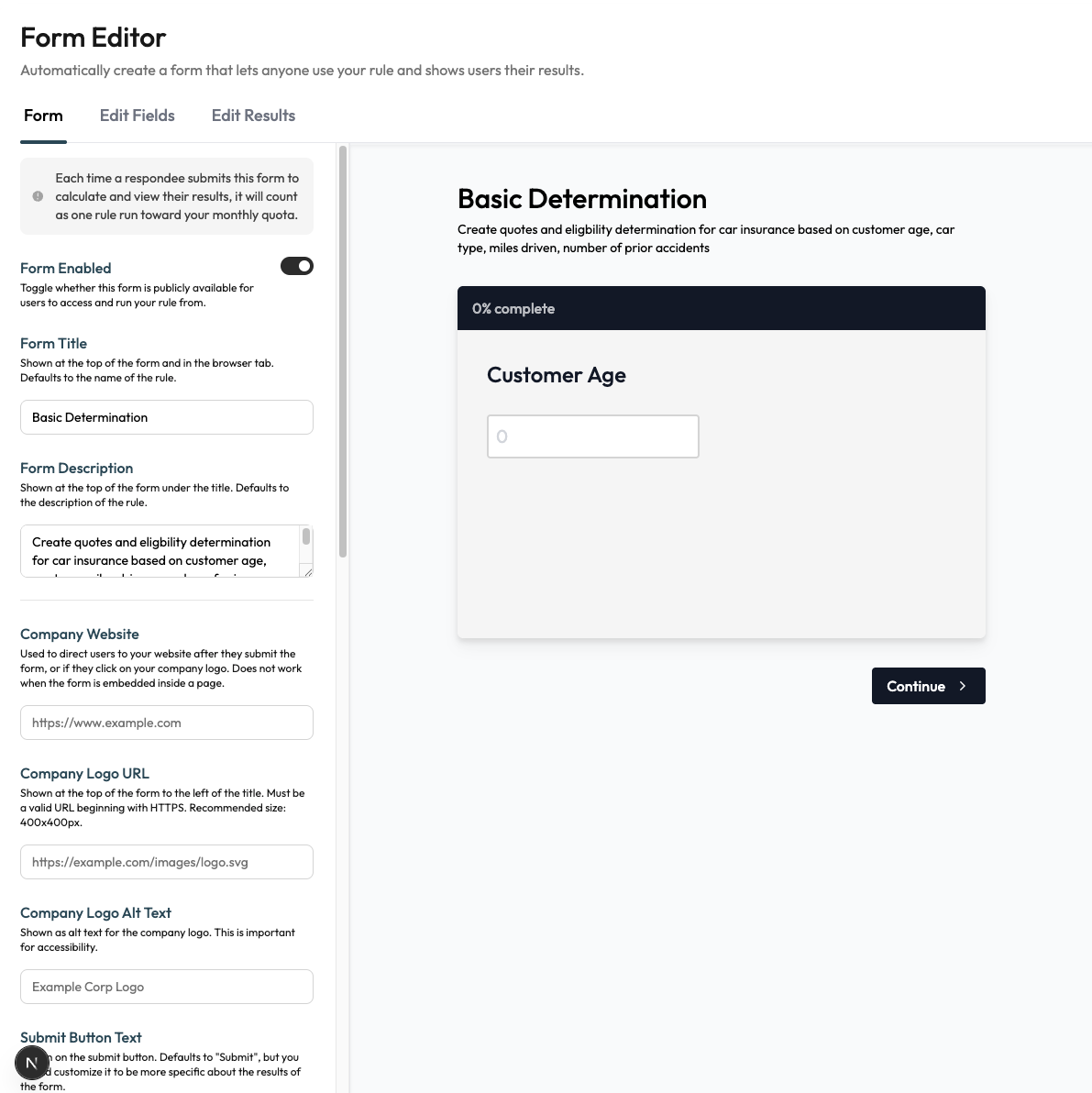Switch to the Edit Results tab
This screenshot has width=1092, height=1093.
click(x=253, y=116)
